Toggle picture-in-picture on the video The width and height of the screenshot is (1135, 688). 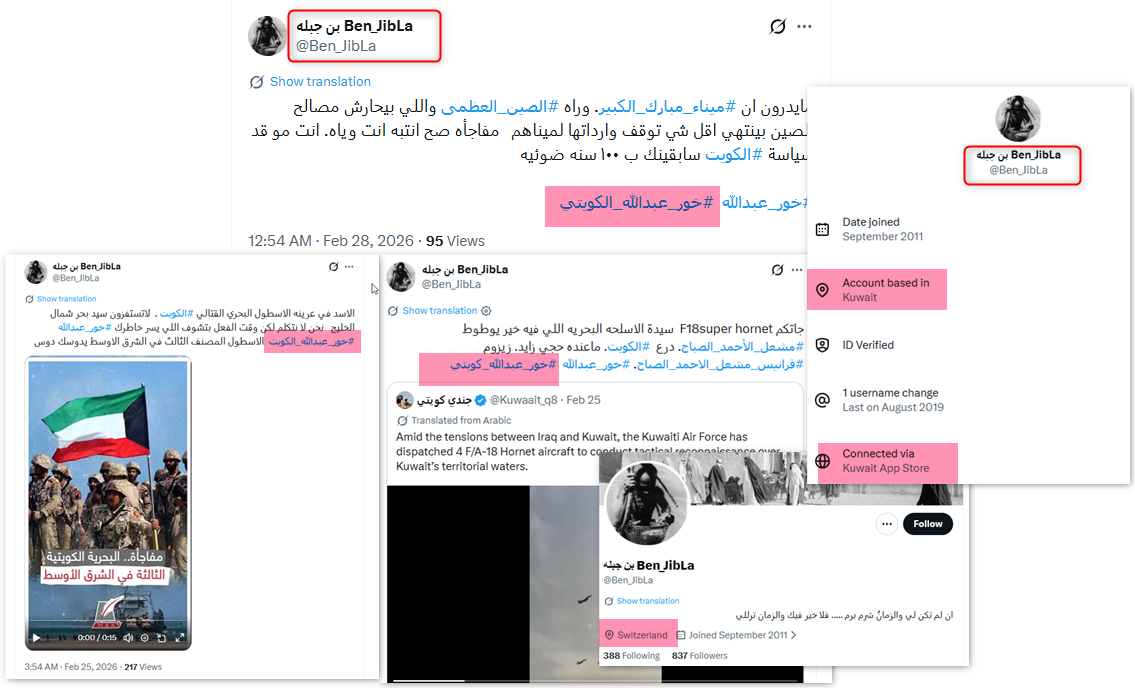coord(161,638)
